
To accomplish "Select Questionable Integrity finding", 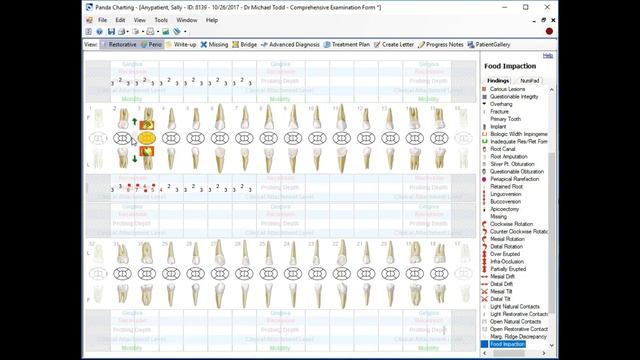I will (x=514, y=97).
